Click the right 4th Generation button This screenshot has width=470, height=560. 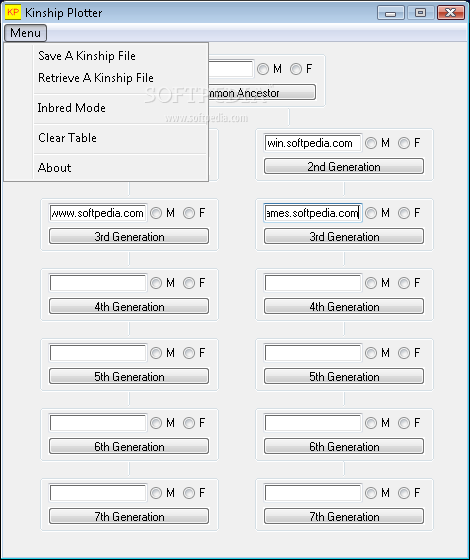pyautogui.click(x=344, y=306)
